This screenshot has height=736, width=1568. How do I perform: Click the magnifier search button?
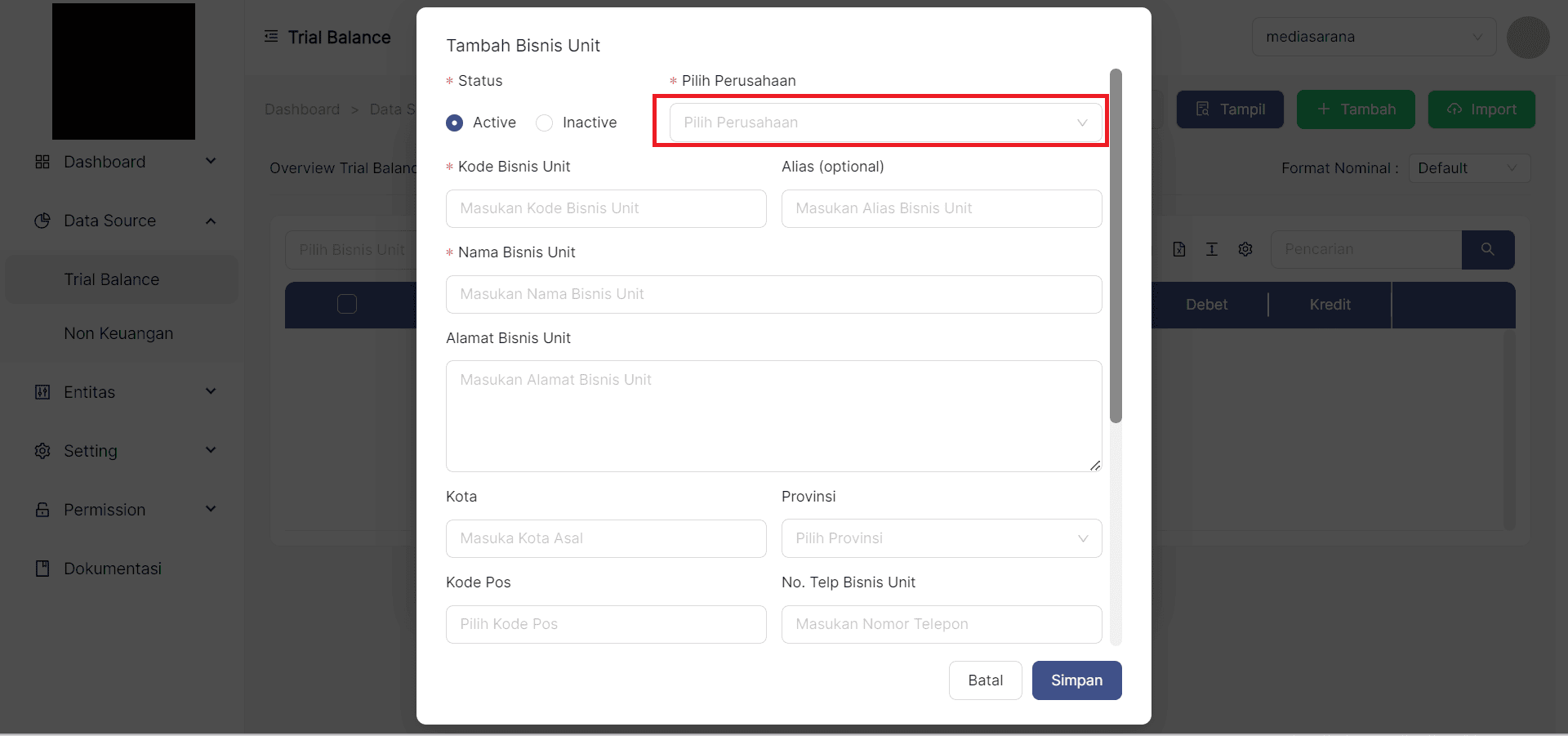[1487, 249]
